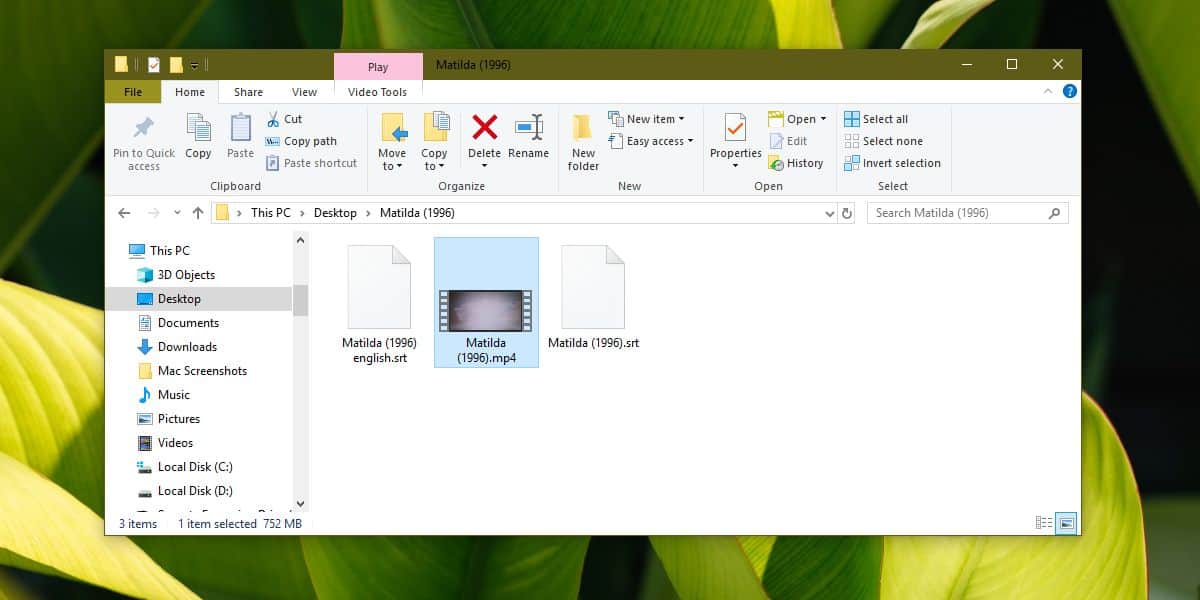Viewport: 1200px width, 600px height.
Task: Click Select none
Action: [883, 141]
